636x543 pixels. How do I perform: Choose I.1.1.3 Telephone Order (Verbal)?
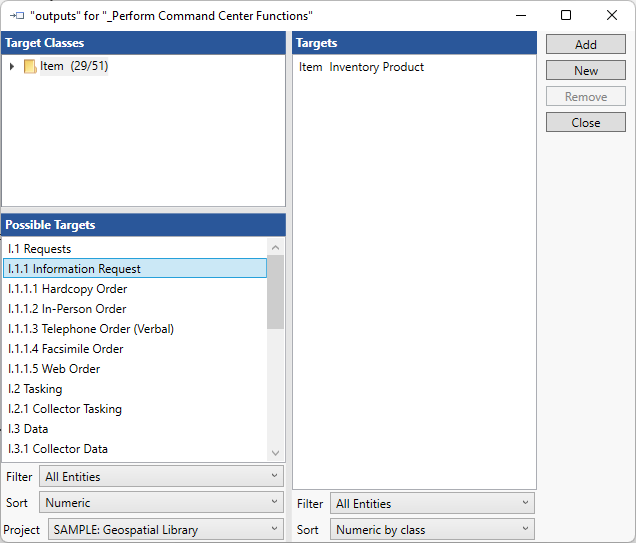click(91, 329)
